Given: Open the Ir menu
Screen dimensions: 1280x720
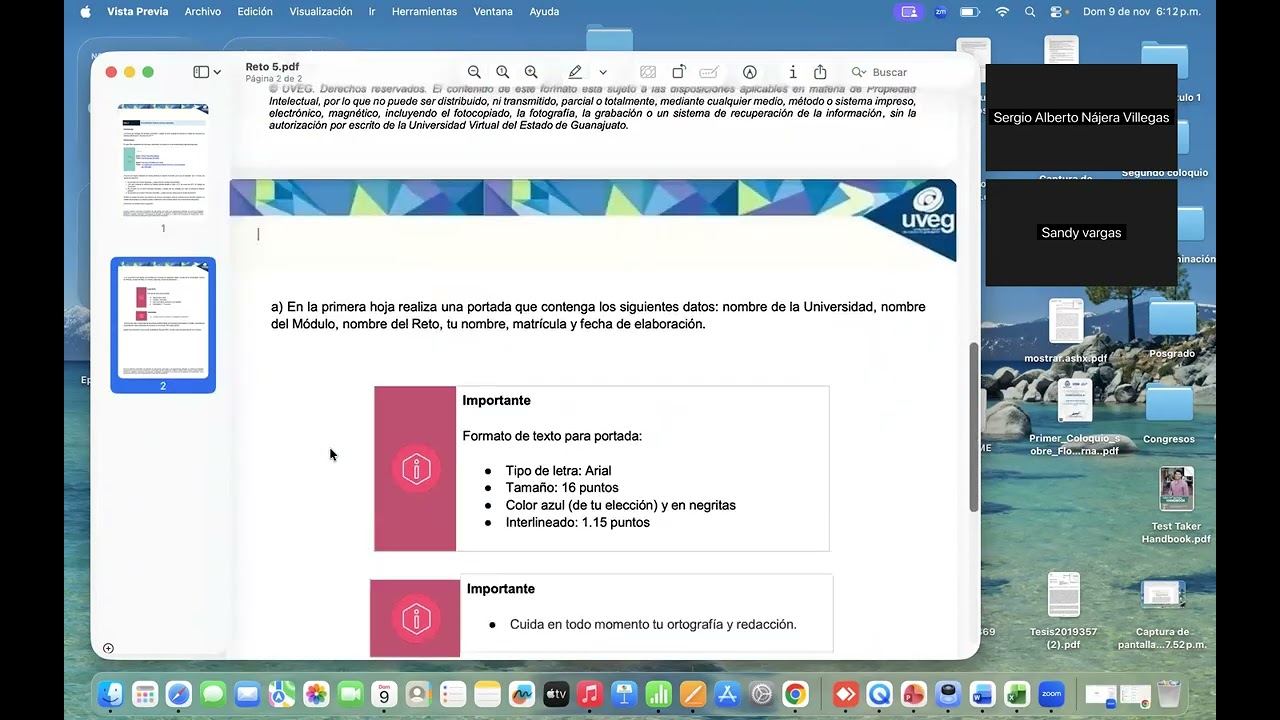Looking at the screenshot, I should tap(372, 12).
